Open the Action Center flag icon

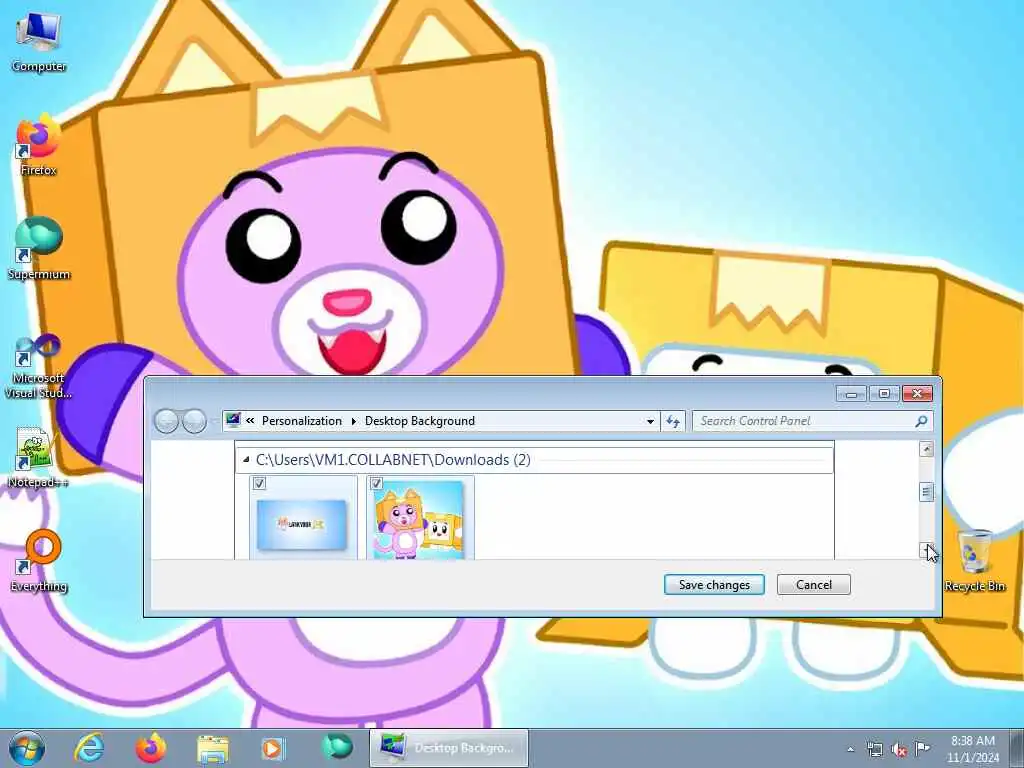pos(922,748)
